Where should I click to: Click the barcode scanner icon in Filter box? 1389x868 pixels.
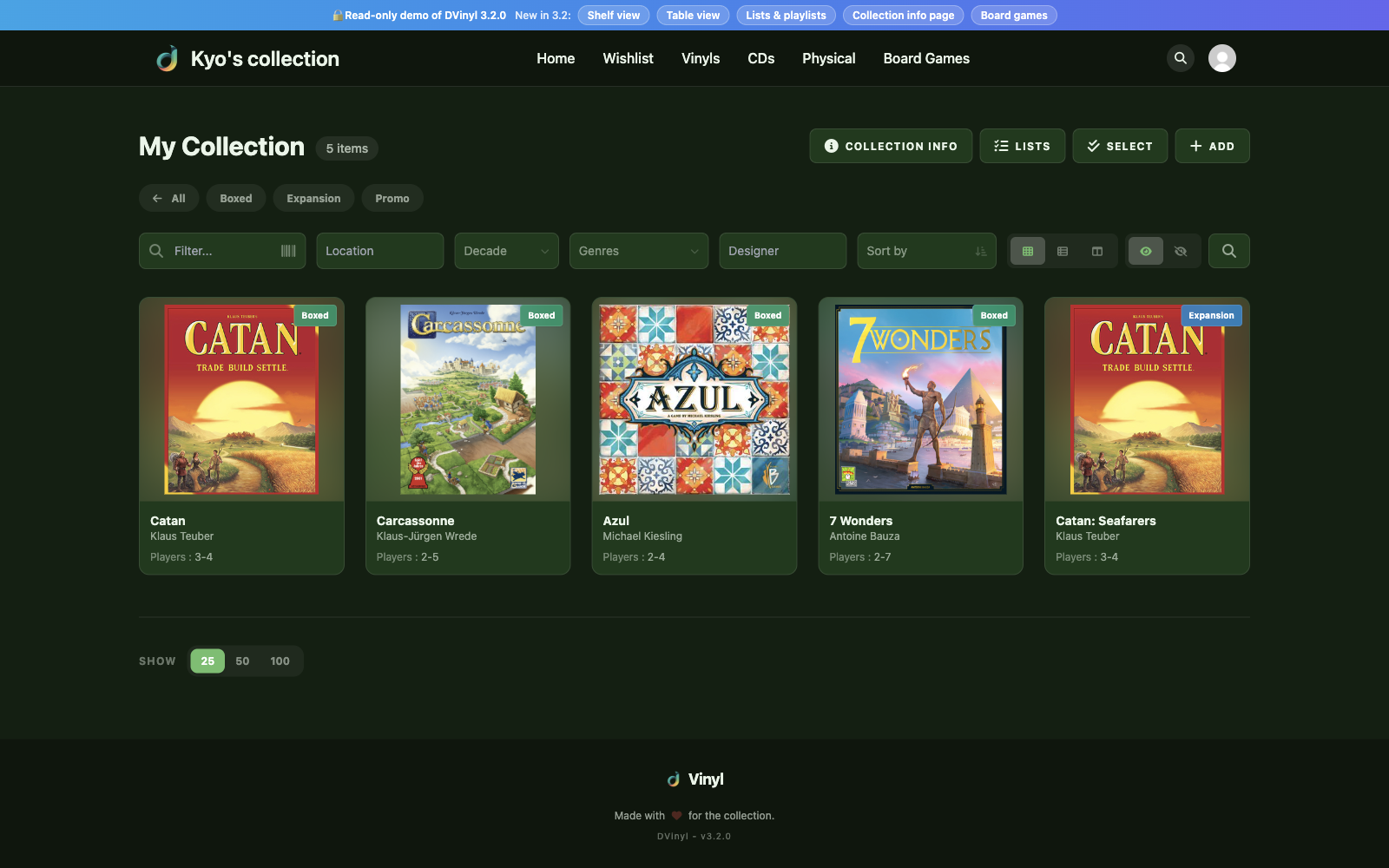[288, 251]
